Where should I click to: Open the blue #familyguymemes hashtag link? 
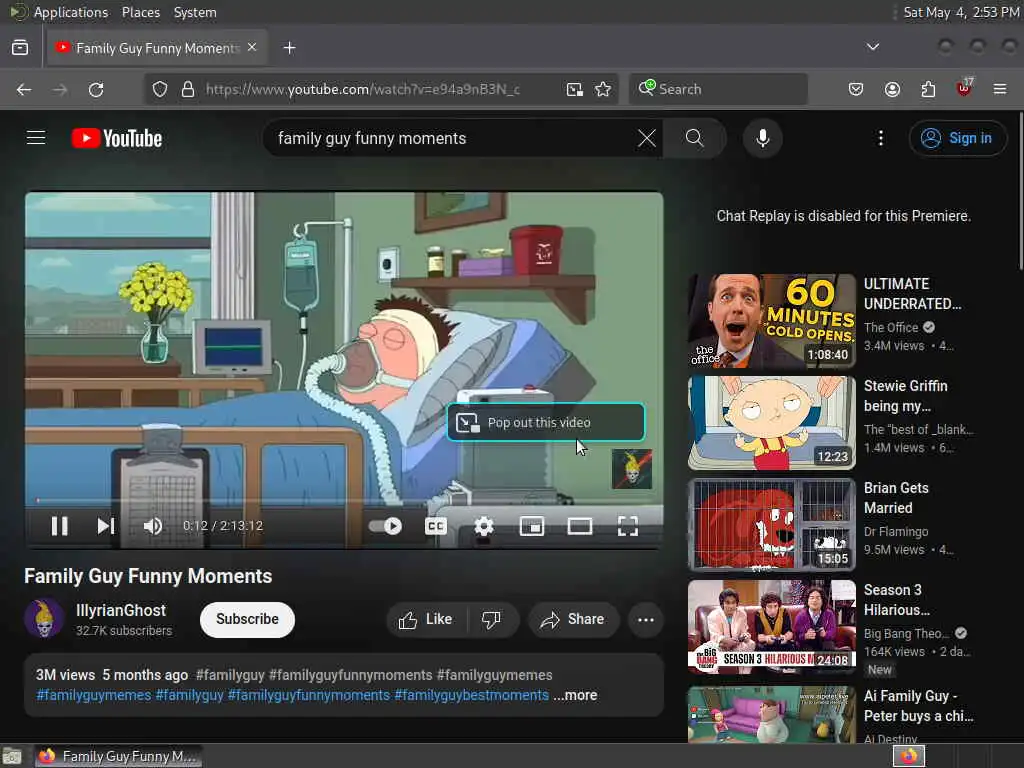(x=93, y=695)
